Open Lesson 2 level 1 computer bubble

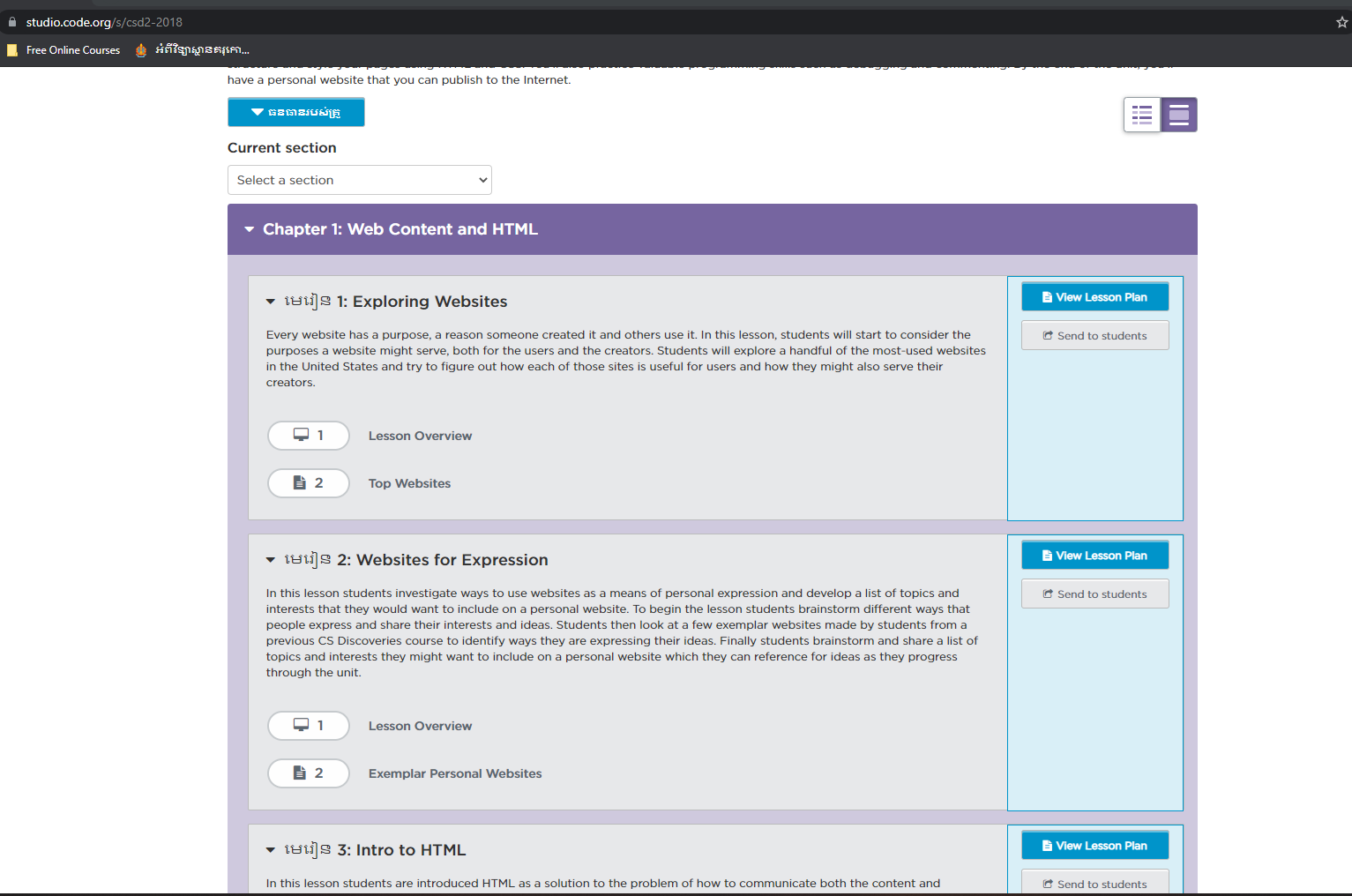309,726
